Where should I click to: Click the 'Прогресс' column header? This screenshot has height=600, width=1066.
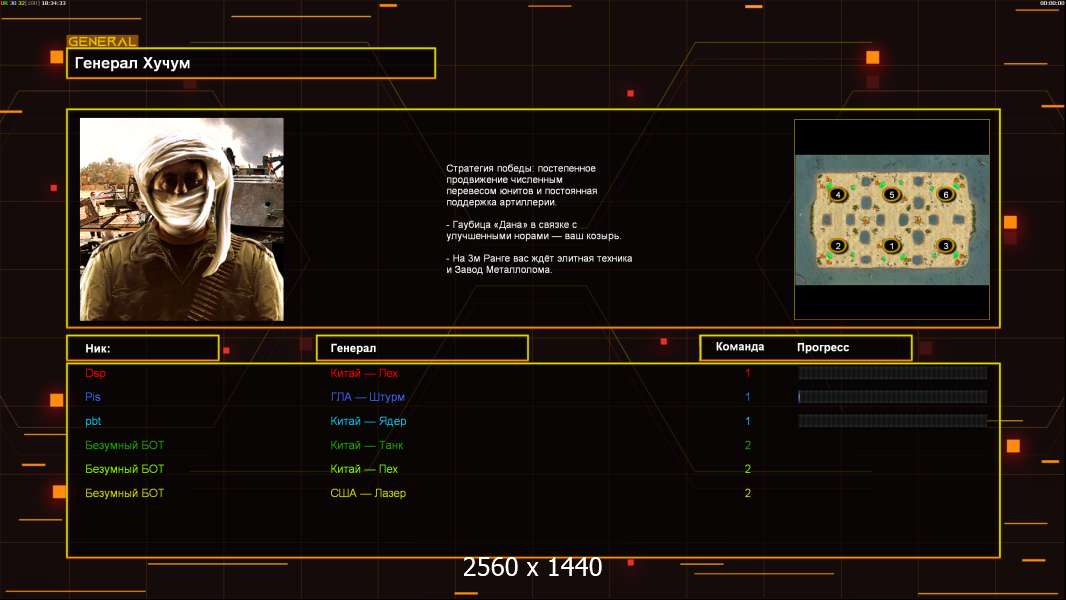[823, 347]
